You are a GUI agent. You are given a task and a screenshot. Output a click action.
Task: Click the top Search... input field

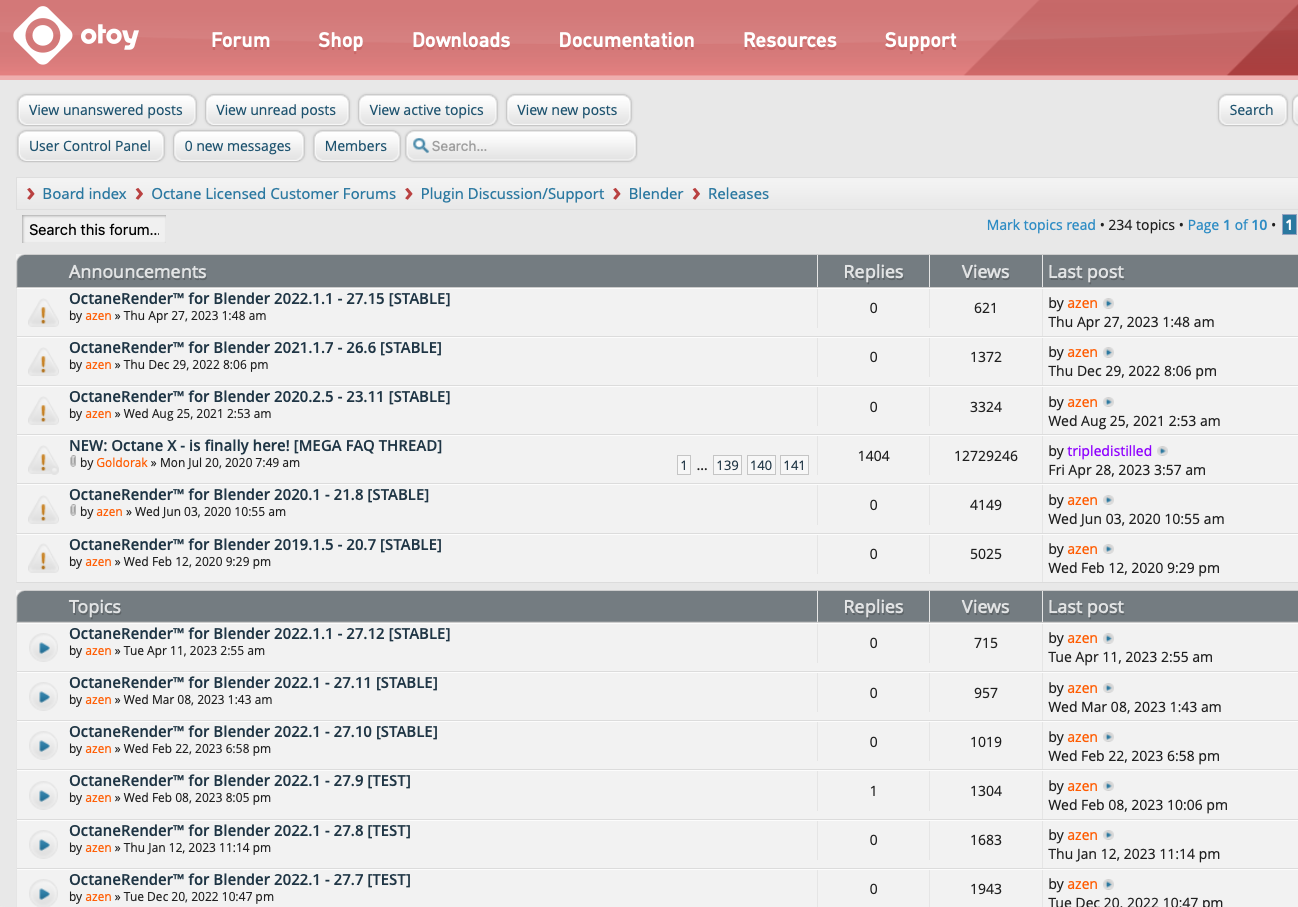pyautogui.click(x=521, y=146)
